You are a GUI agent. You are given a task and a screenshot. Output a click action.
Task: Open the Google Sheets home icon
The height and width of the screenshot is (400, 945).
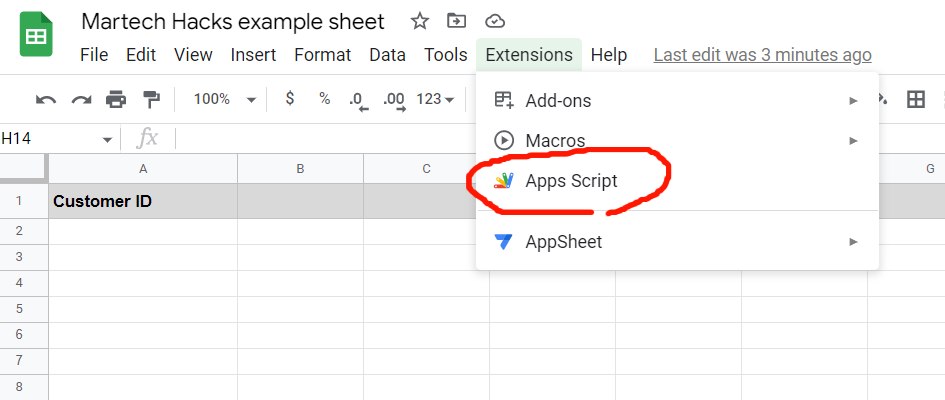point(36,34)
